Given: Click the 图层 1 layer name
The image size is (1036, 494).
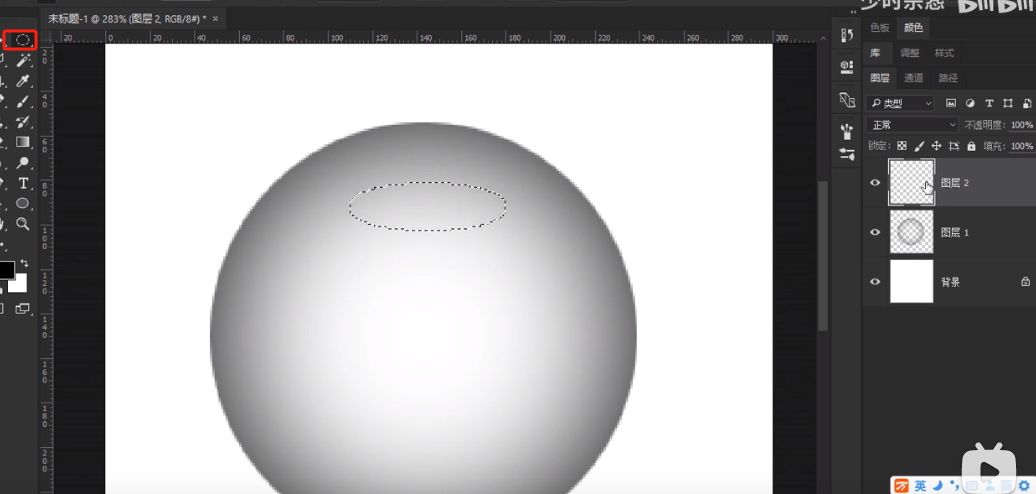Looking at the screenshot, I should 954,232.
